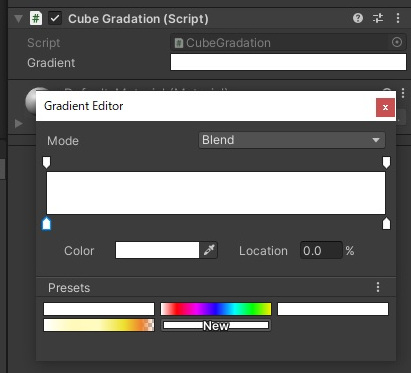Click the material preview sphere icon
The width and height of the screenshot is (411, 373).
31,100
